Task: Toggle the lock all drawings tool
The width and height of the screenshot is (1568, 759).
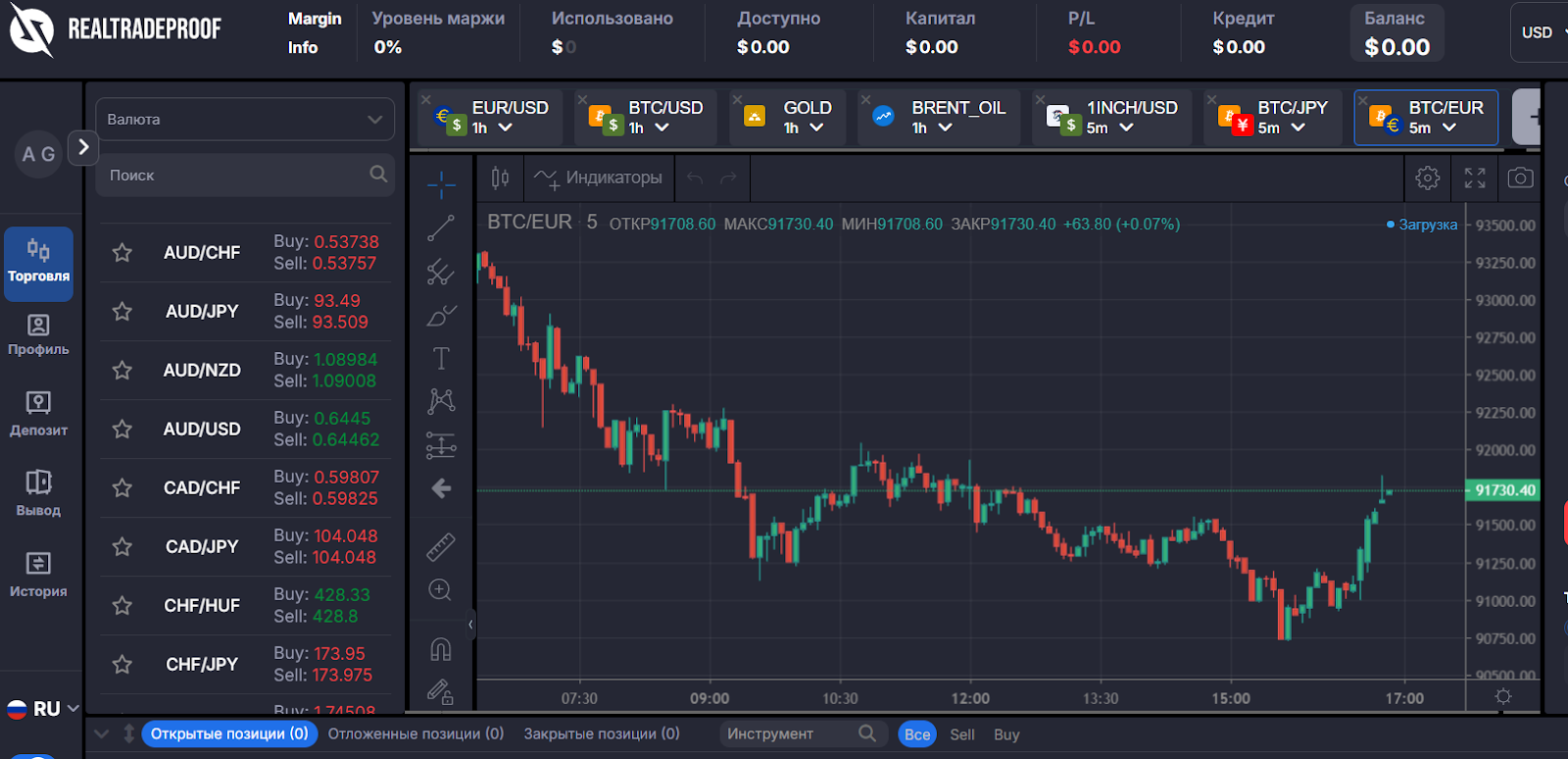Action: click(x=441, y=692)
